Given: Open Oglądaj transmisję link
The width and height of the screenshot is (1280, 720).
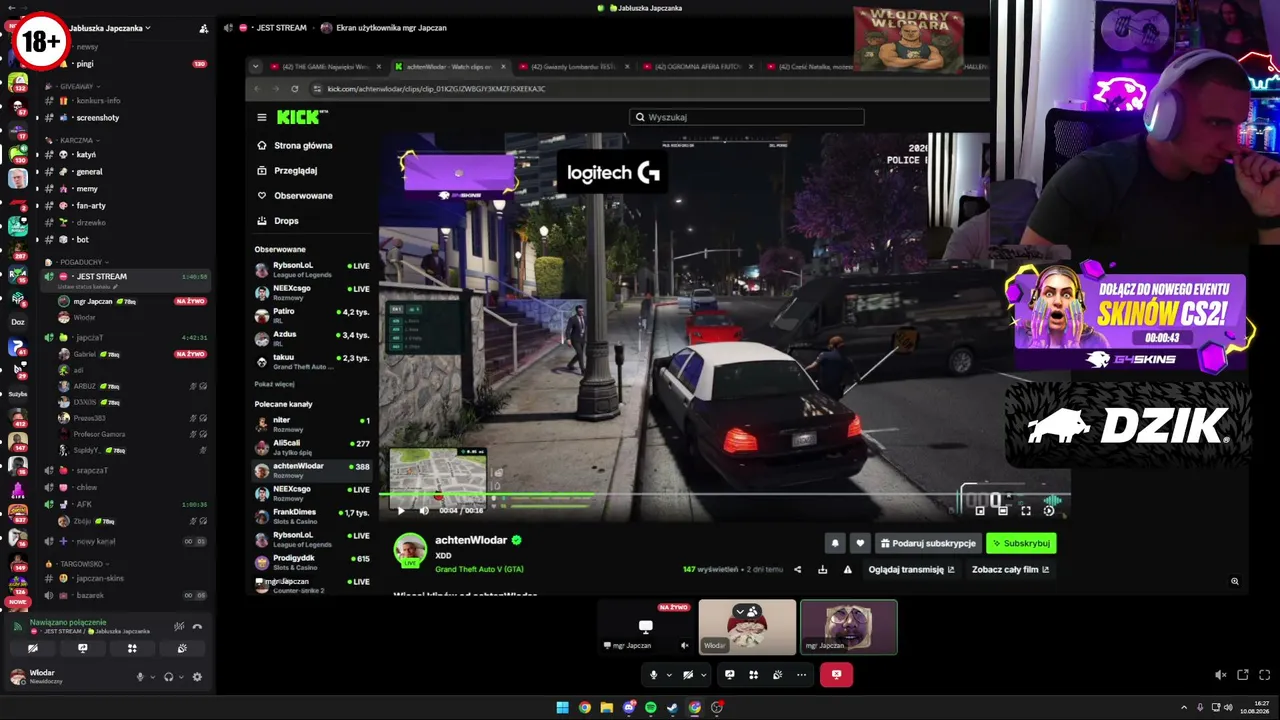Looking at the screenshot, I should [x=911, y=570].
